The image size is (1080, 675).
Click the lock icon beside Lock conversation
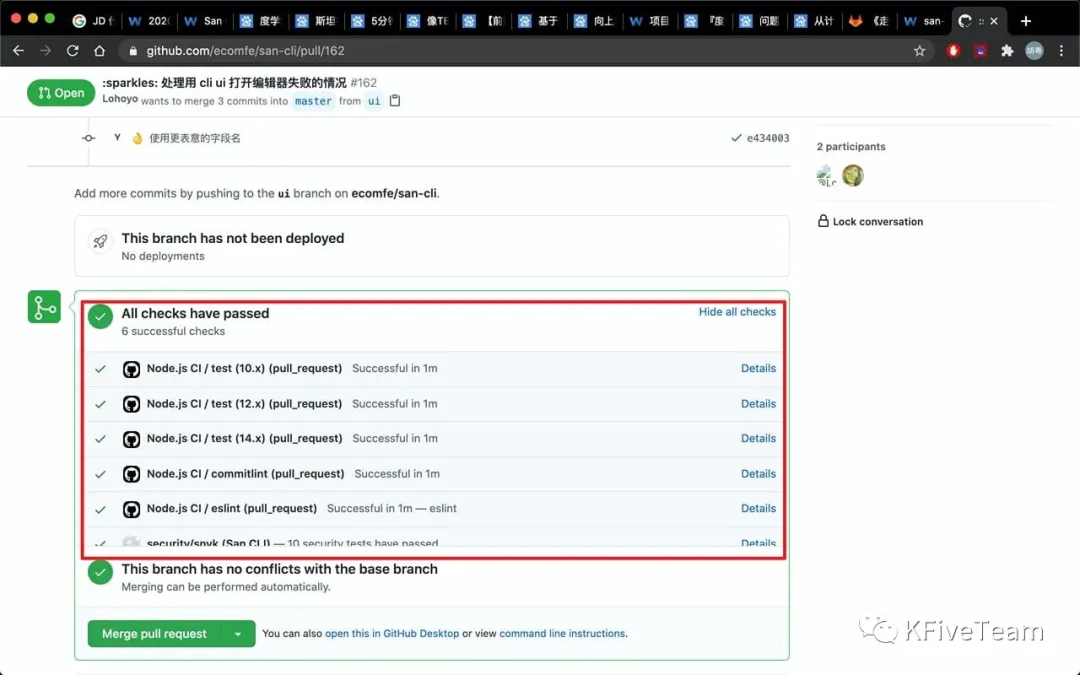click(x=822, y=221)
